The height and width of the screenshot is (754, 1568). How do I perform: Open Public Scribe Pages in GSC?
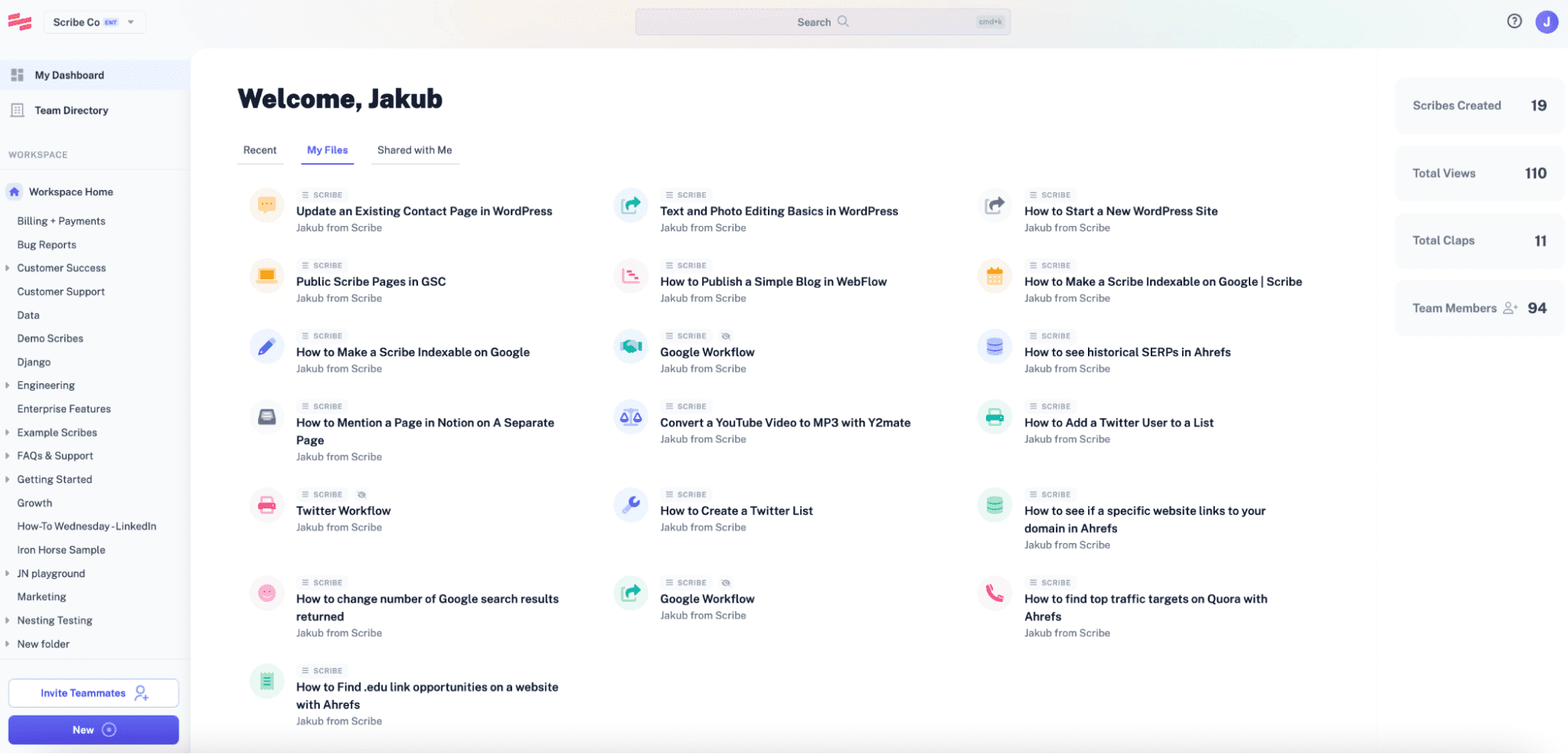pos(371,282)
